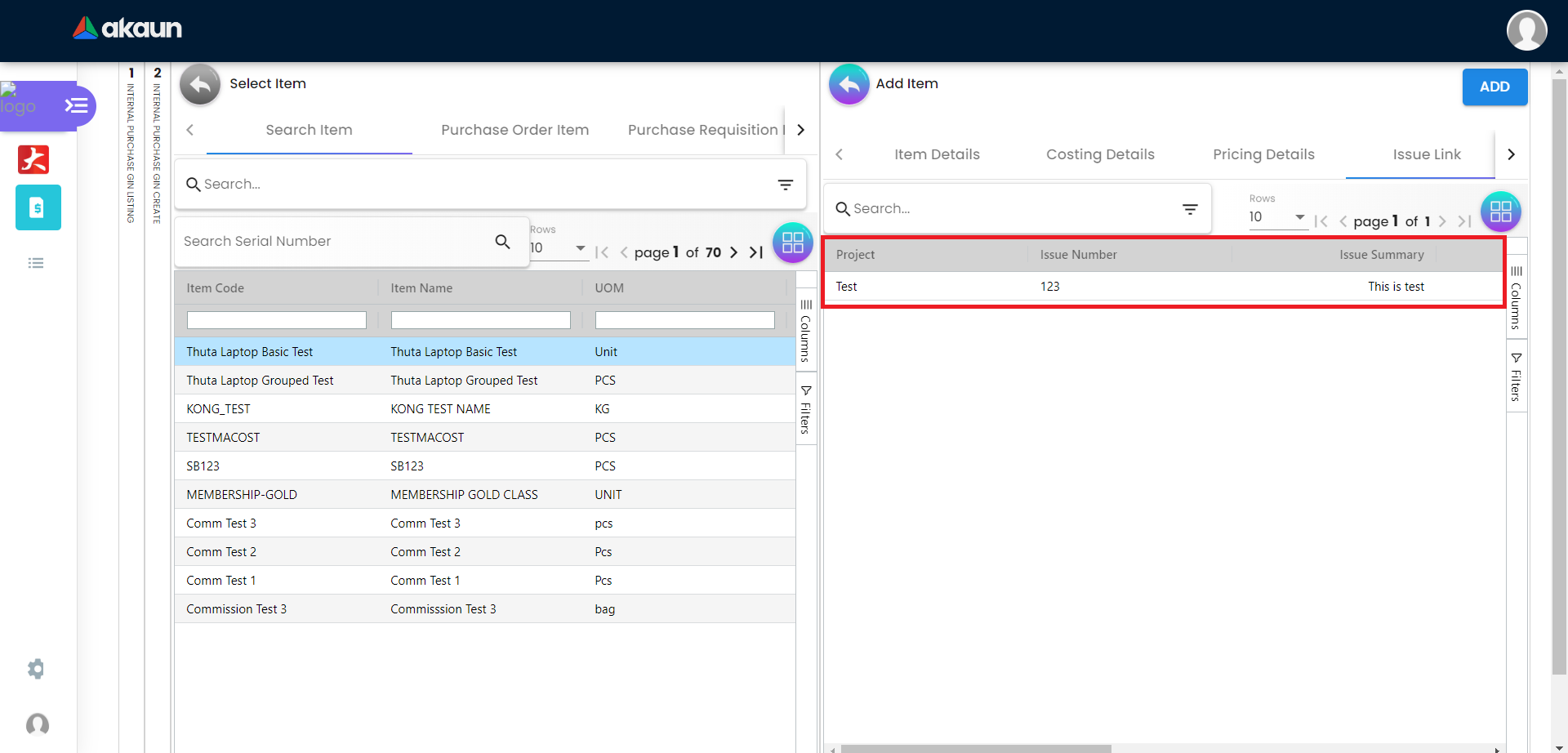Viewport: 1568px width, 753px height.
Task: Click the teal document module icon
Action: [38, 207]
